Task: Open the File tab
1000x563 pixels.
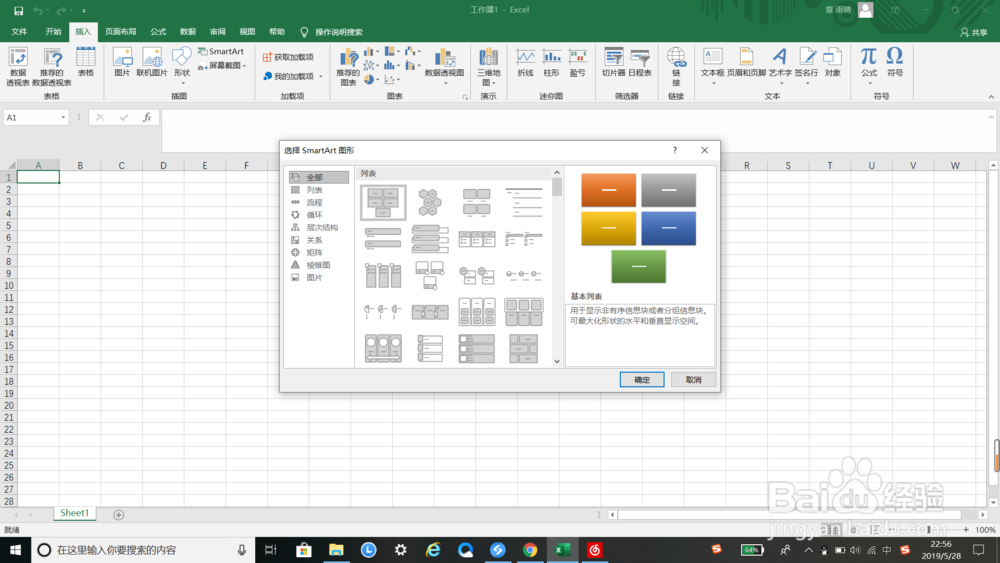Action: click(x=19, y=31)
